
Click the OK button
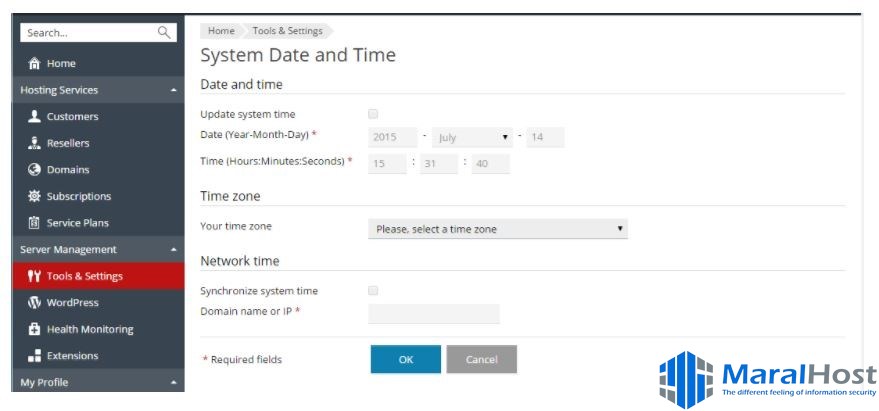pyautogui.click(x=406, y=359)
